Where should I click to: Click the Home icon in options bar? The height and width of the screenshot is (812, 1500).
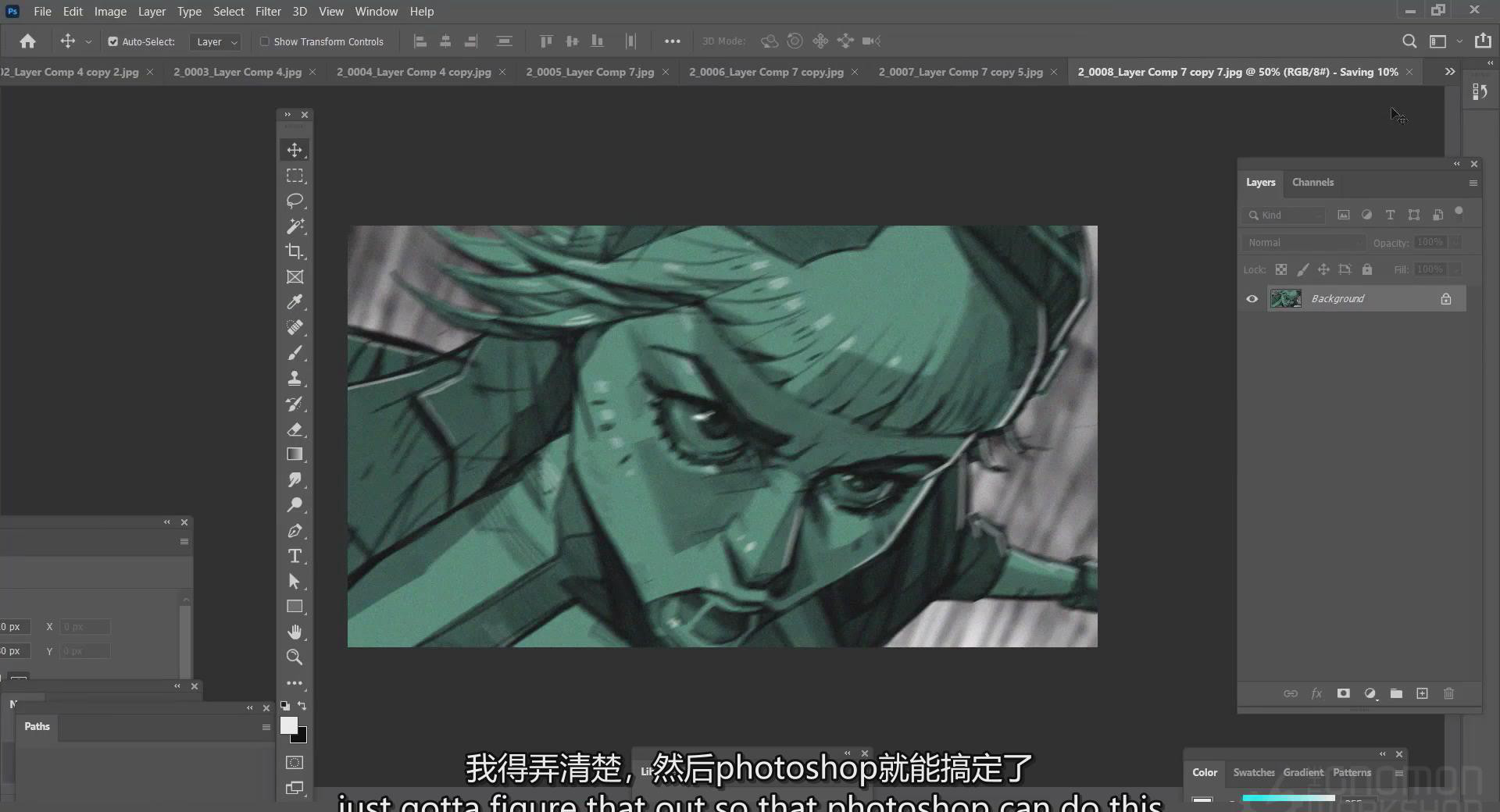(27, 41)
